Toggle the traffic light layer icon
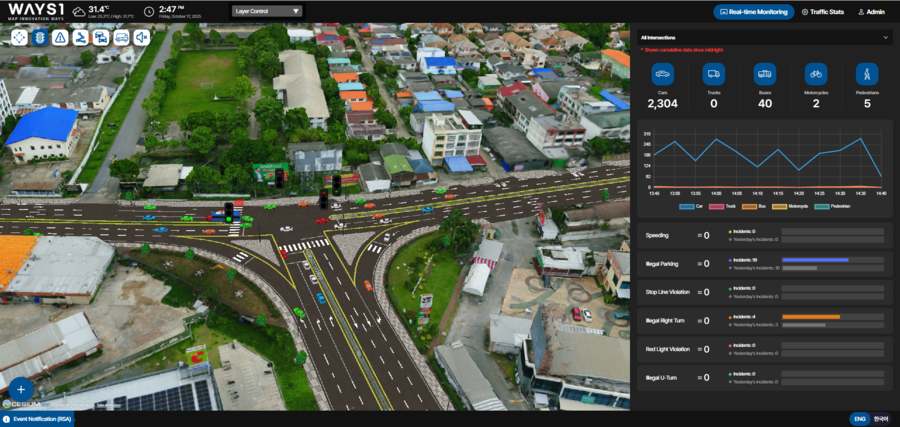Viewport: 900px width, 427px height. point(40,37)
